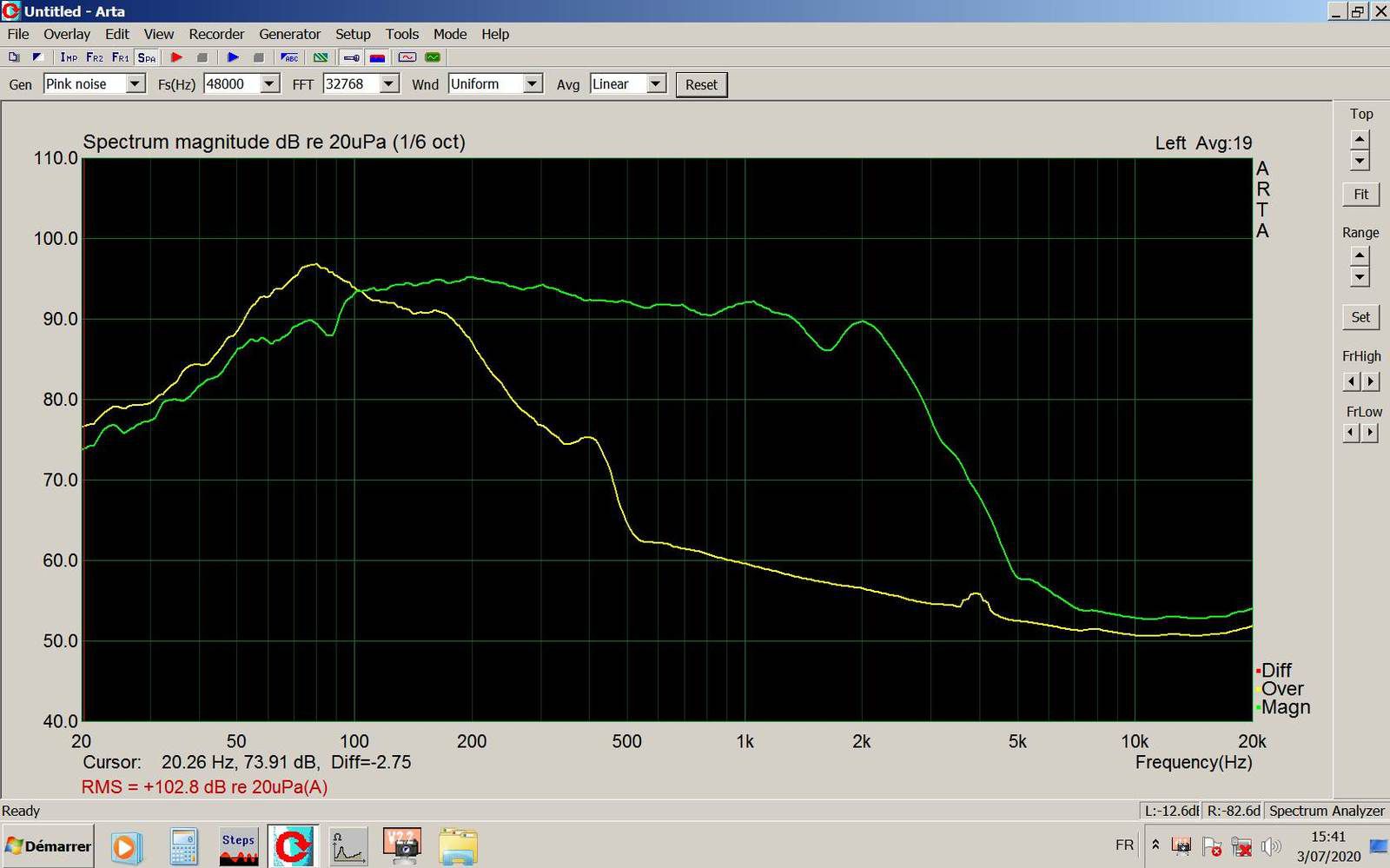Toggle the red-blue bar graph icon
This screenshot has width=1390, height=868.
pos(377,57)
